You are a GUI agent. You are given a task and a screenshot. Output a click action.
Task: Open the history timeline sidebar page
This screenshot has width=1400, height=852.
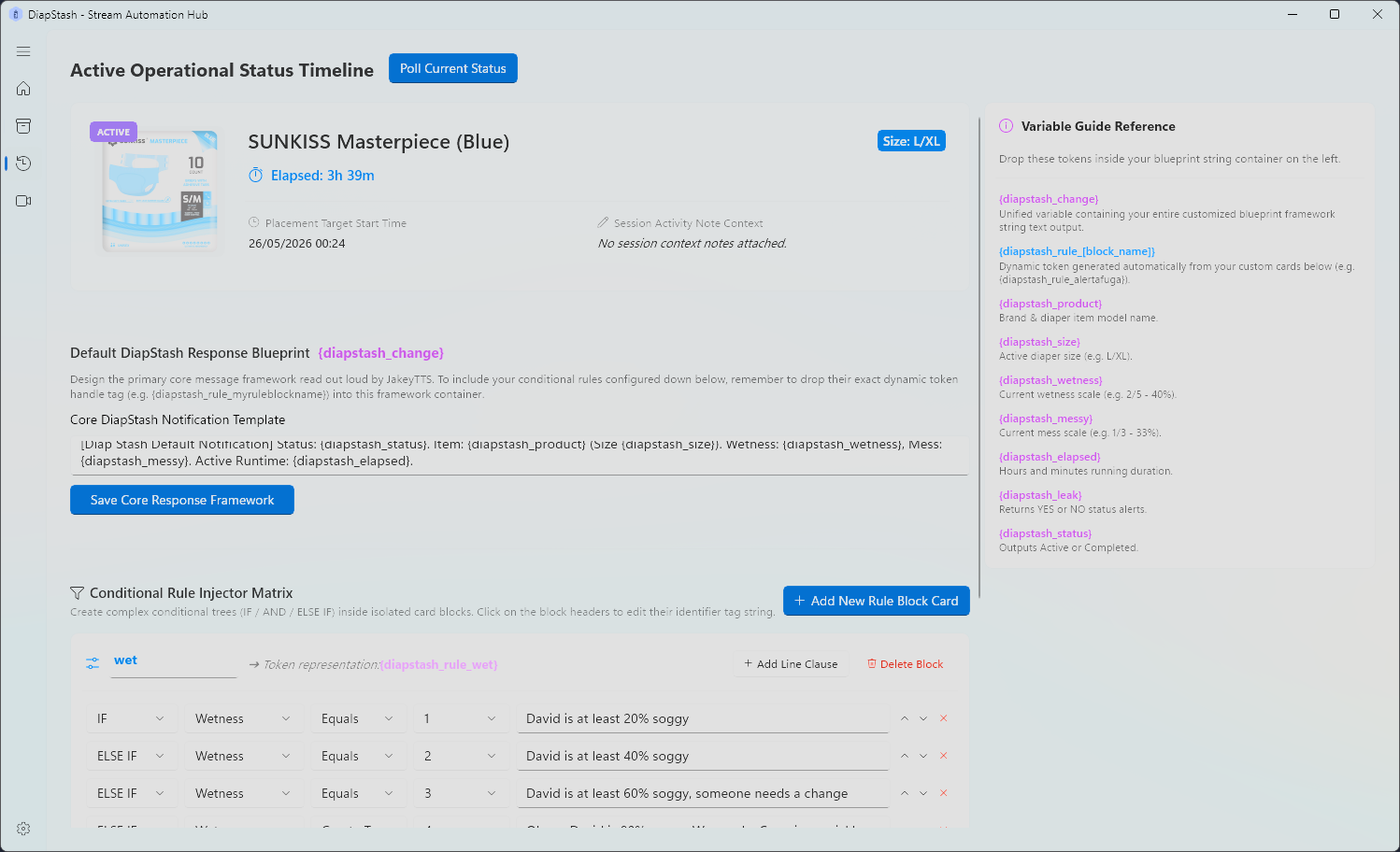23,163
